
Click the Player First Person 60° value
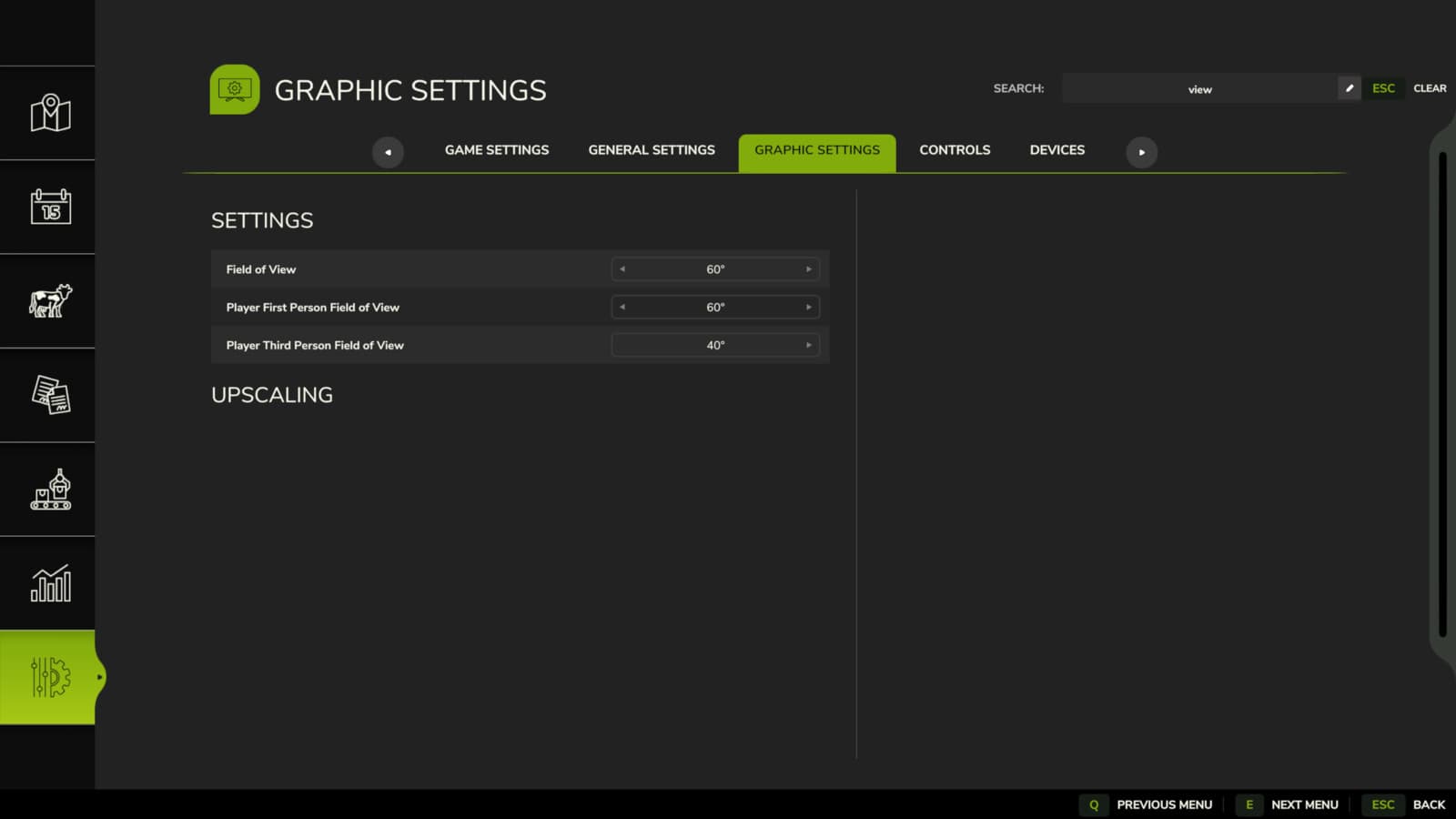click(x=715, y=308)
